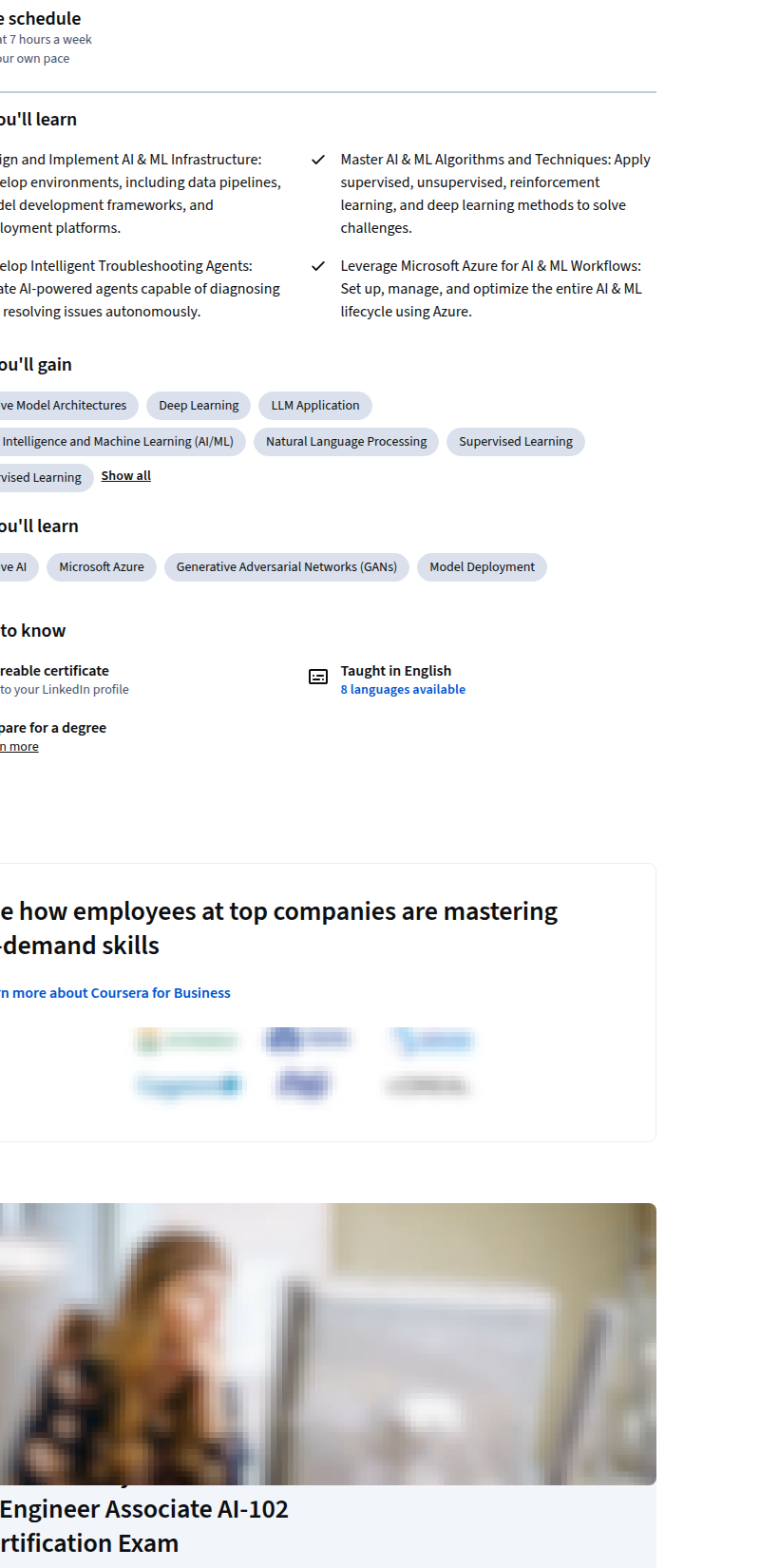Image resolution: width=779 pixels, height=1568 pixels.
Task: Click the Model Architectures skill tag
Action: (68, 406)
